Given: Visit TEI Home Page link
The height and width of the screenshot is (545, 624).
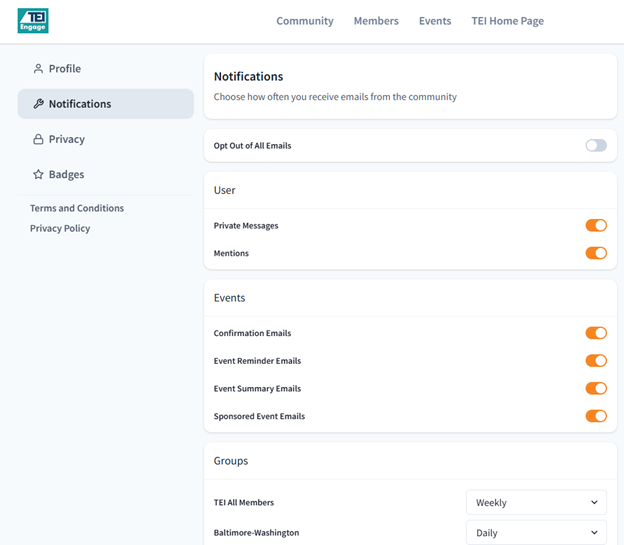Looking at the screenshot, I should [x=507, y=21].
